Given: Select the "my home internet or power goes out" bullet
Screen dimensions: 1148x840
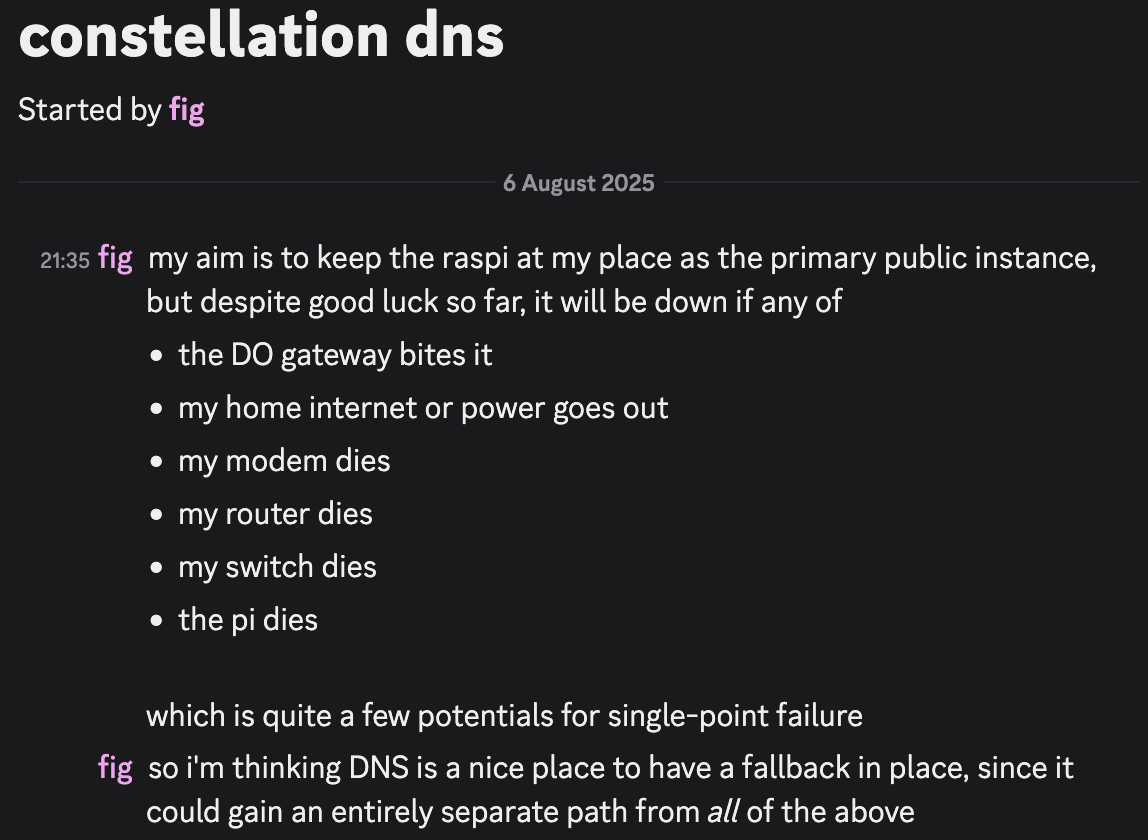Looking at the screenshot, I should pos(423,408).
